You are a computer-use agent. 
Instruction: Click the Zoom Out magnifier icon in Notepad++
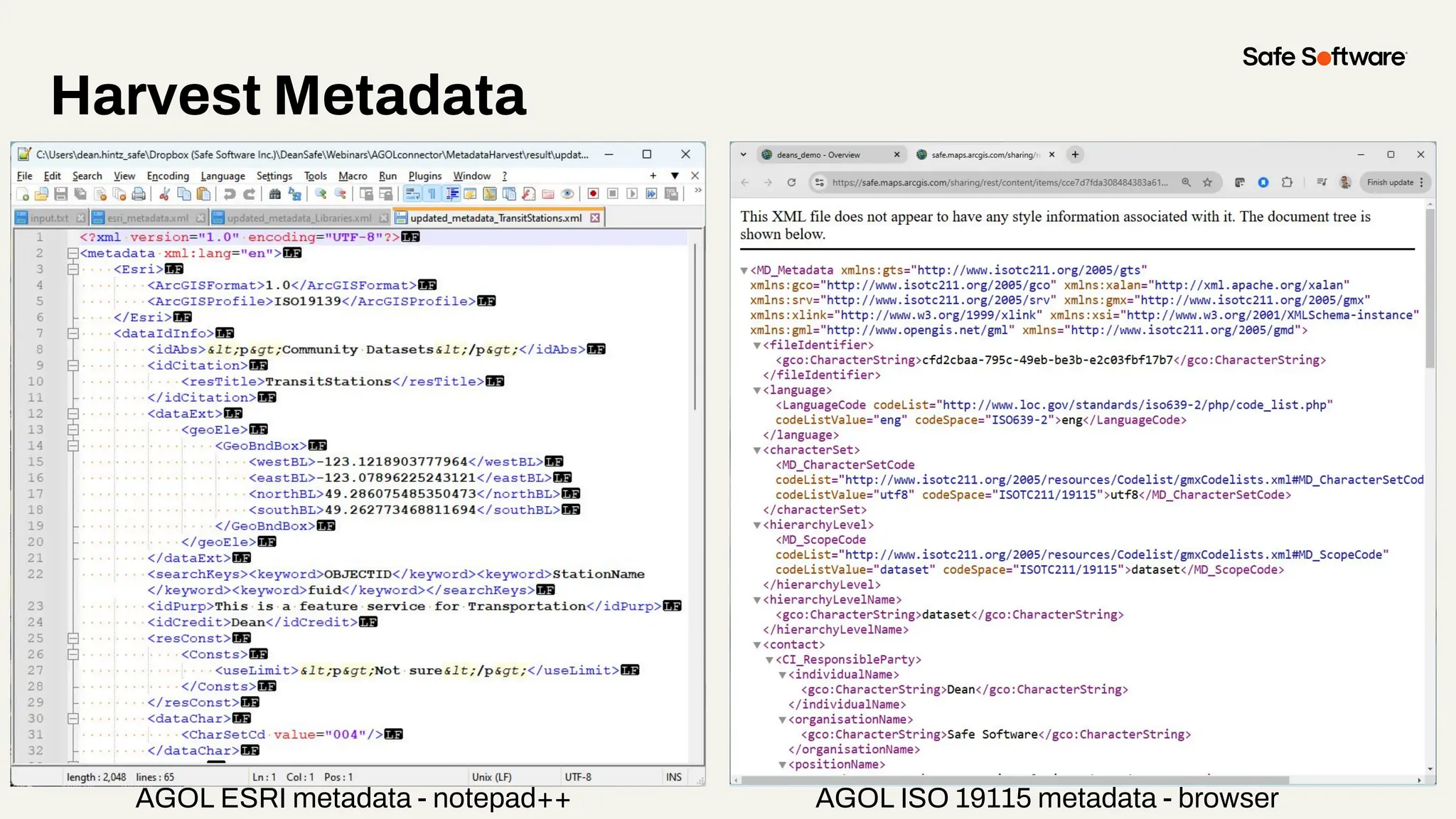coord(340,194)
